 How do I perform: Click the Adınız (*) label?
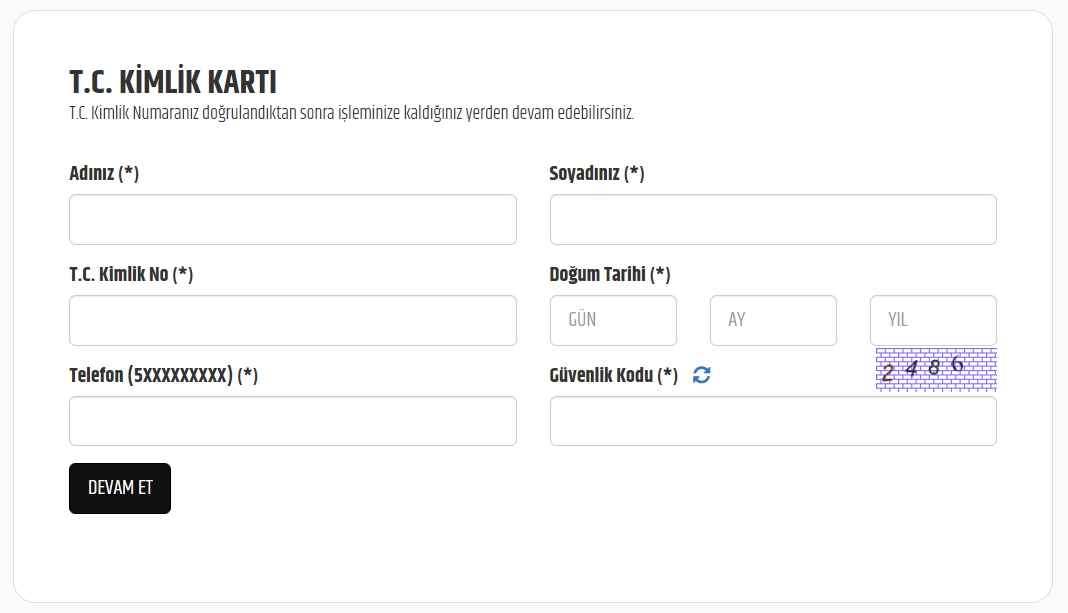[x=104, y=174]
